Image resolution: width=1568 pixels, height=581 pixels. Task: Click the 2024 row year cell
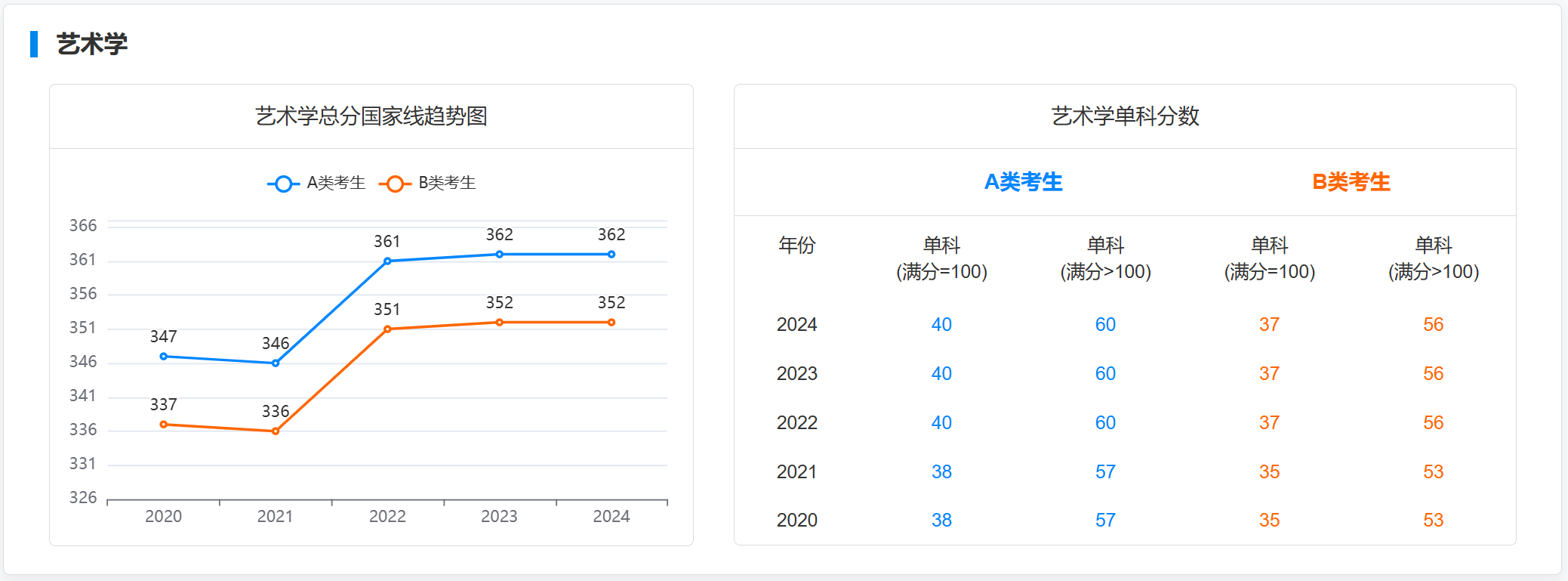(796, 325)
